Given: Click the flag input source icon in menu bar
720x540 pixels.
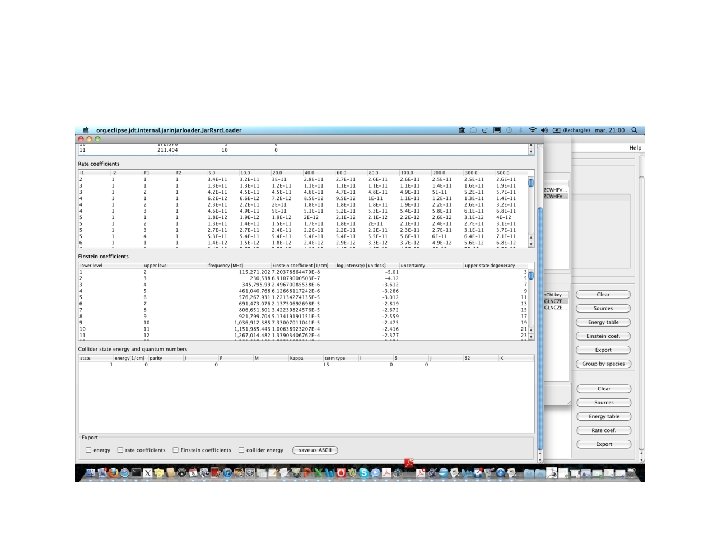Looking at the screenshot, I should pos(497,130).
